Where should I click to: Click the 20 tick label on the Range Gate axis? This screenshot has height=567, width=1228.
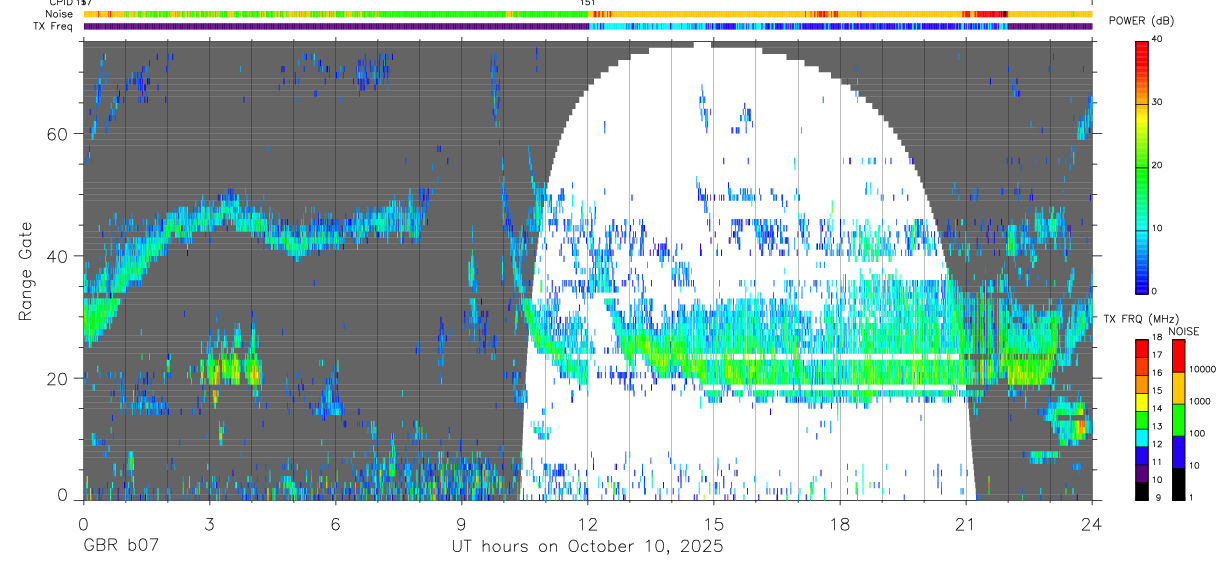59,378
